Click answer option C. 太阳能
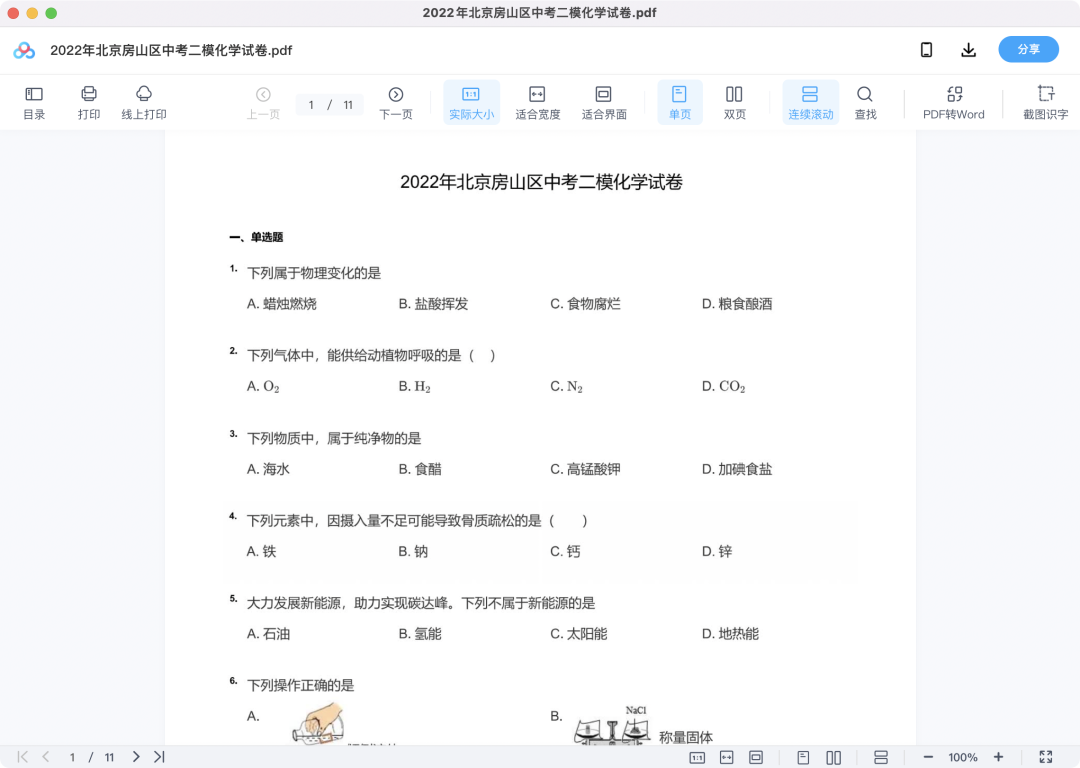The image size is (1080, 768). tap(579, 634)
